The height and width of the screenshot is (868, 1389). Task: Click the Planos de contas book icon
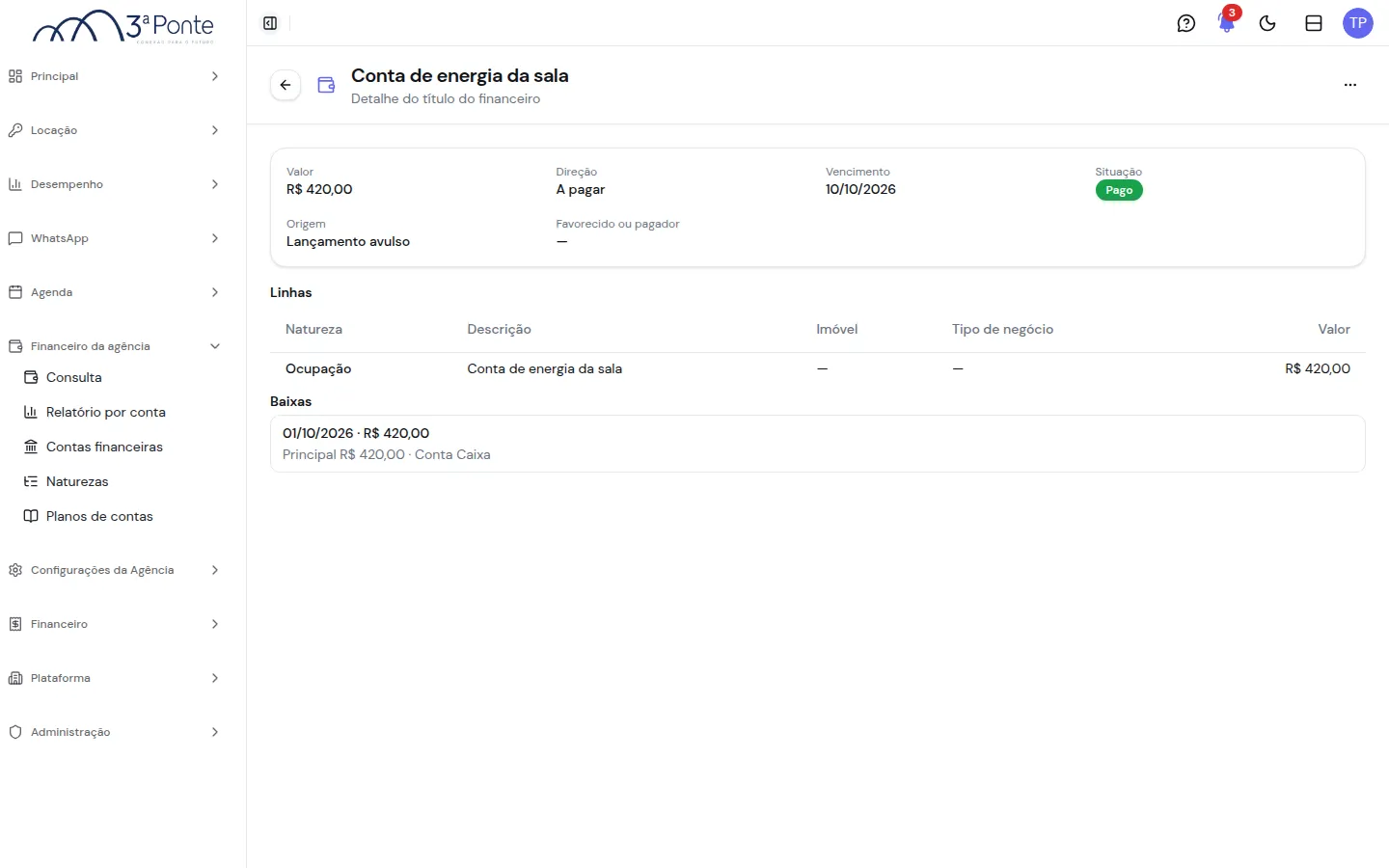[31, 516]
